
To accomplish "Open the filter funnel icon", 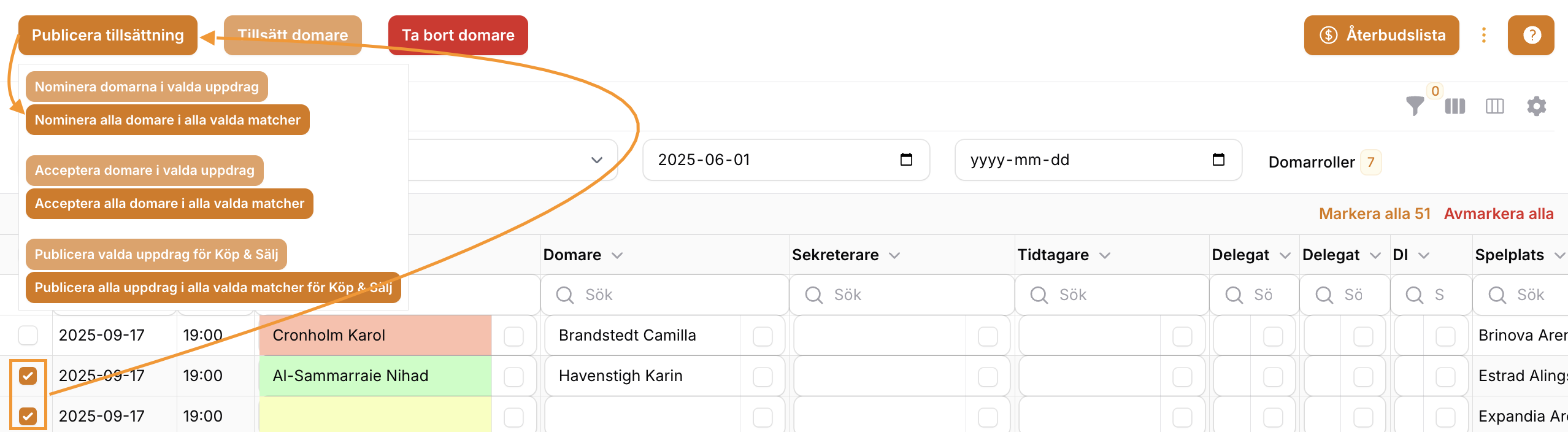I will click(x=1415, y=106).
